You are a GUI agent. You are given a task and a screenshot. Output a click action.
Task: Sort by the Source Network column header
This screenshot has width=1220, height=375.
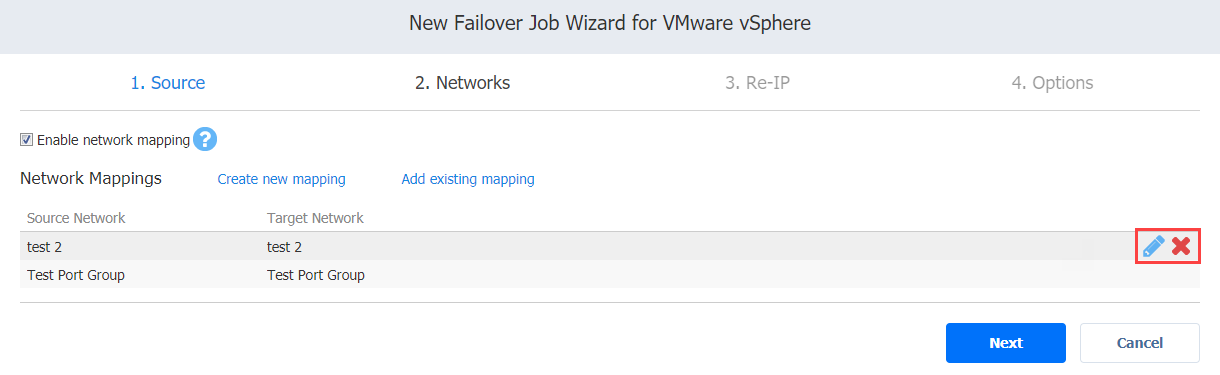76,218
